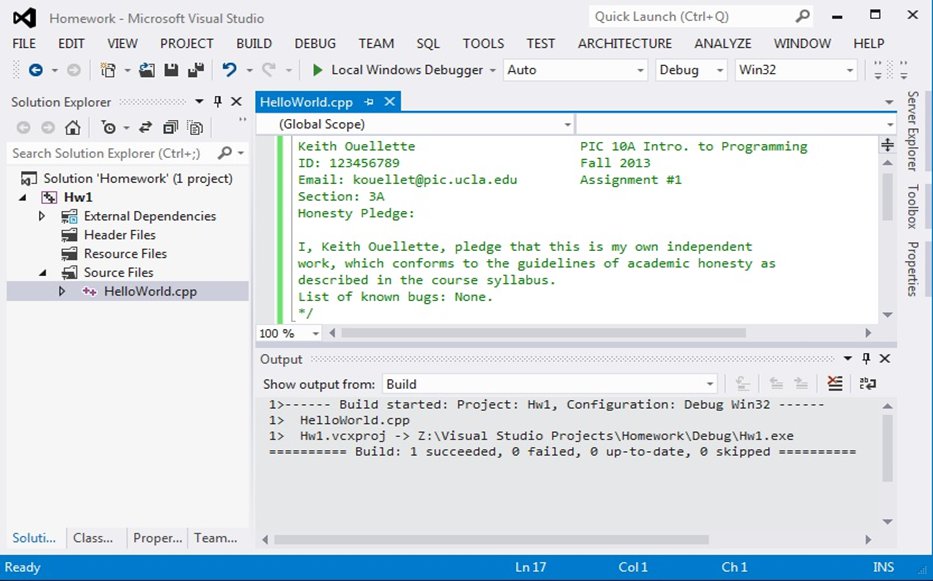Open the TOOLS menu

tap(483, 43)
